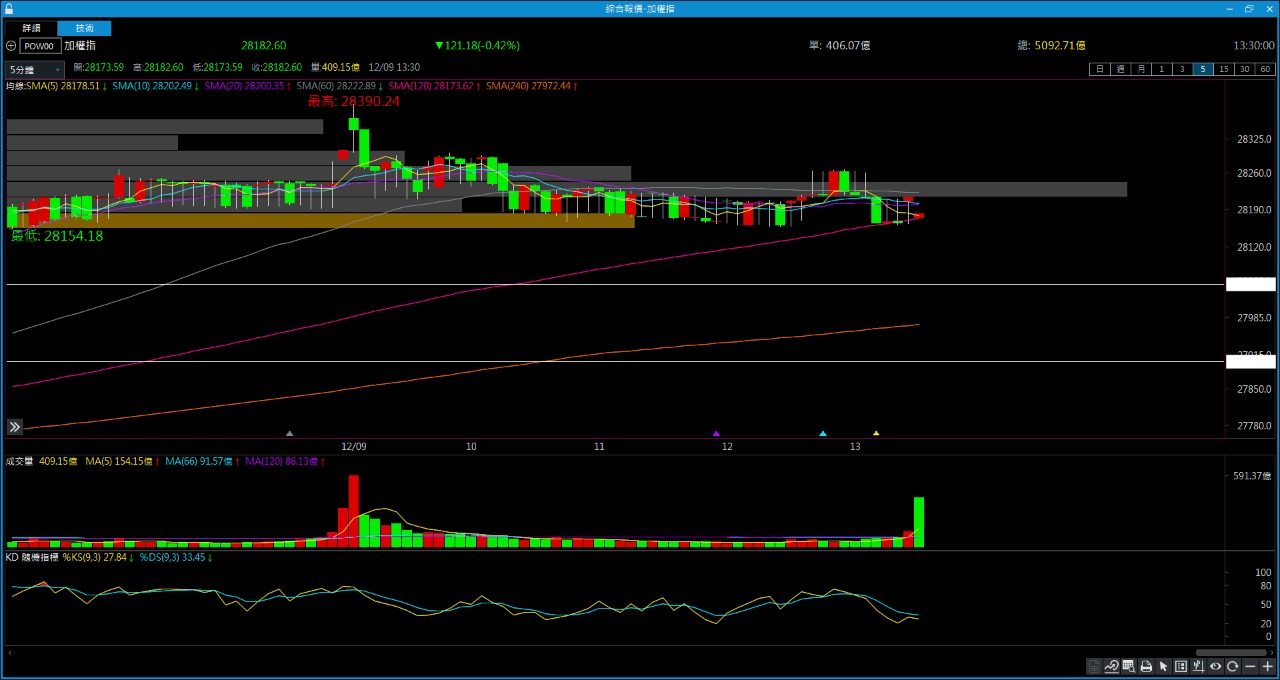The height and width of the screenshot is (680, 1280).
Task: Zoom out chart with minus icon
Action: (x=1250, y=667)
